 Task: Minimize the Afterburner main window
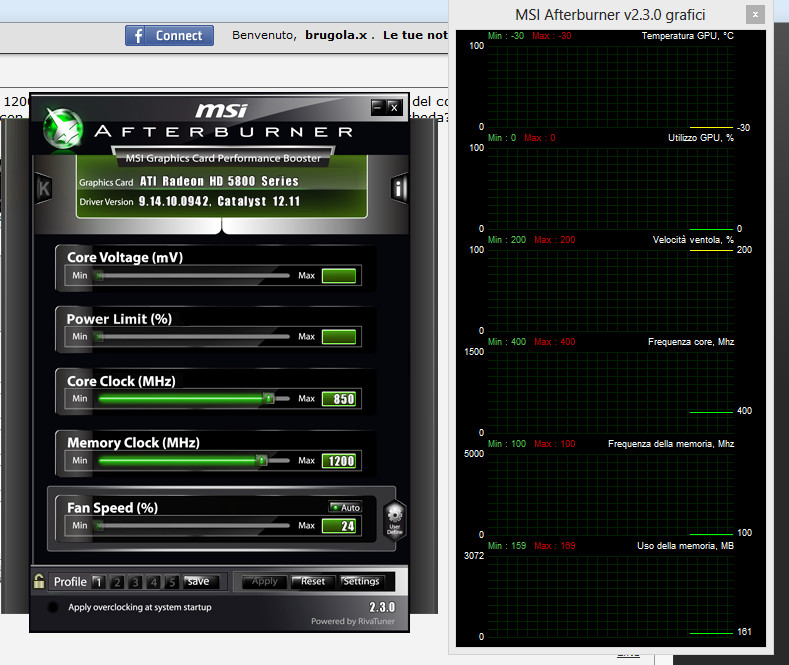coord(378,107)
